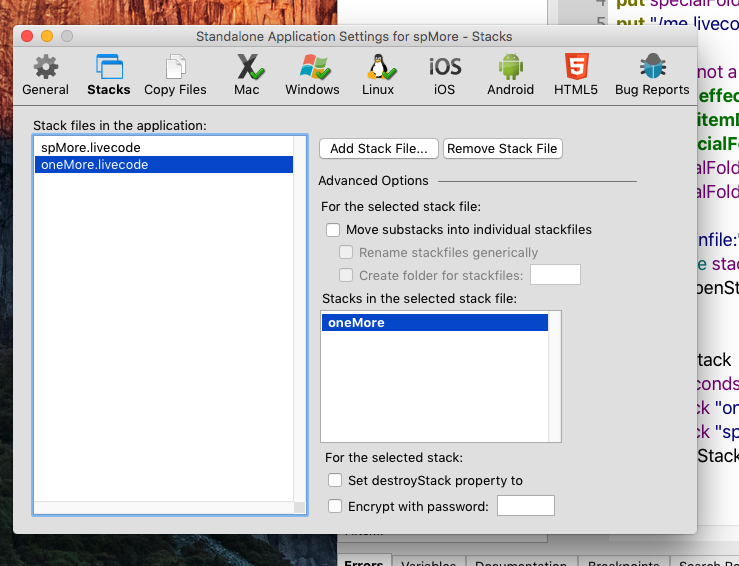Click the stack files list horizontal scrollbar
This screenshot has height=566, width=739.
click(x=164, y=508)
